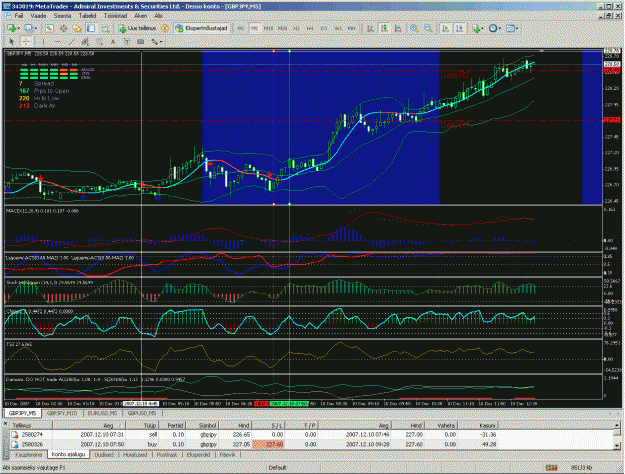
Task: Click the periodicity clock icon
Action: [x=493, y=28]
